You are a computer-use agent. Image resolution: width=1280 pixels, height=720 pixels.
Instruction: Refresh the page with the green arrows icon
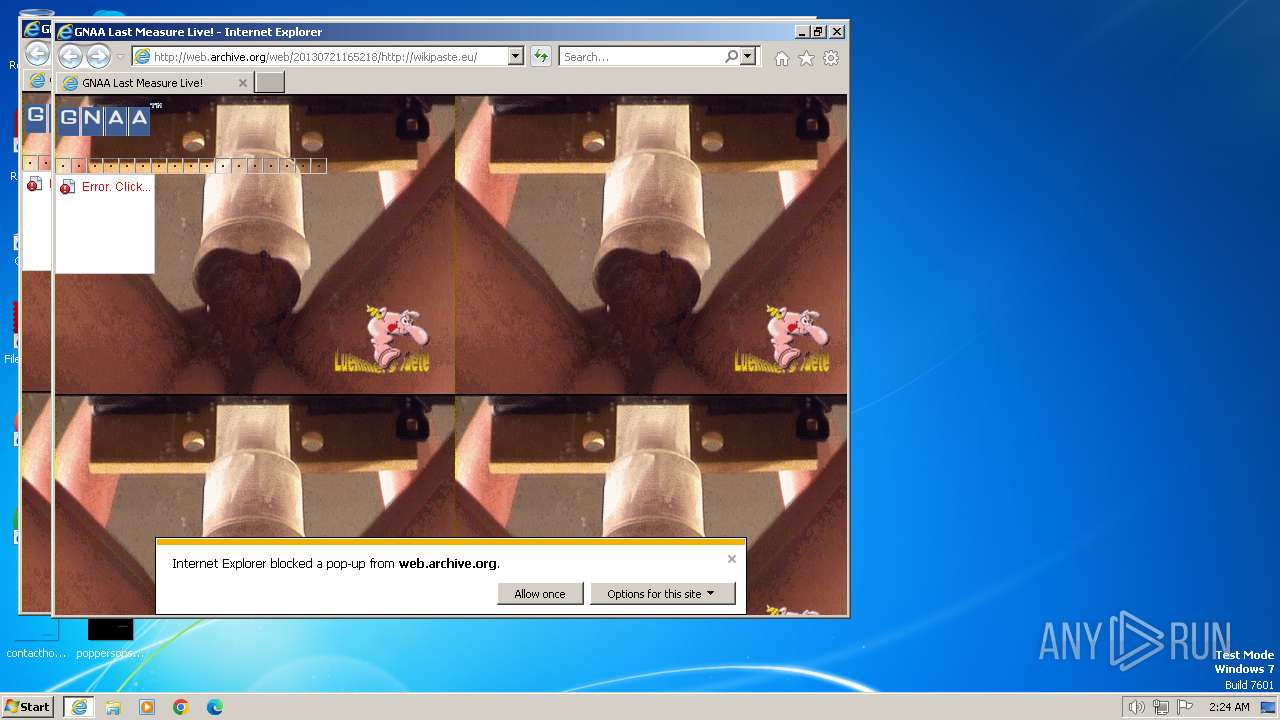click(541, 57)
